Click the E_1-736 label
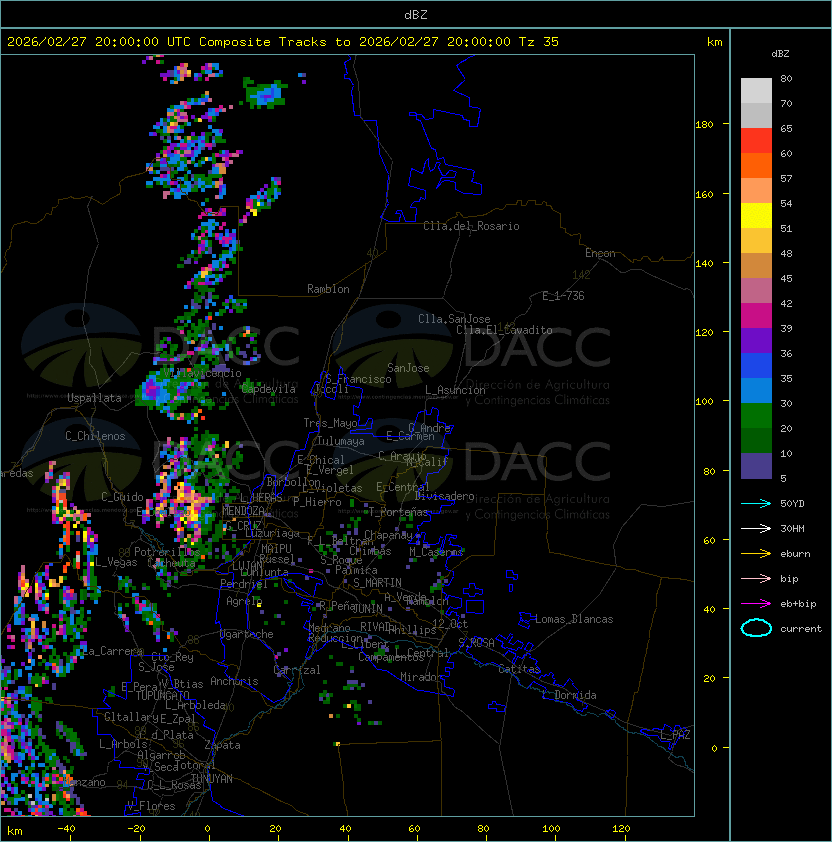The image size is (832, 842). 563,296
